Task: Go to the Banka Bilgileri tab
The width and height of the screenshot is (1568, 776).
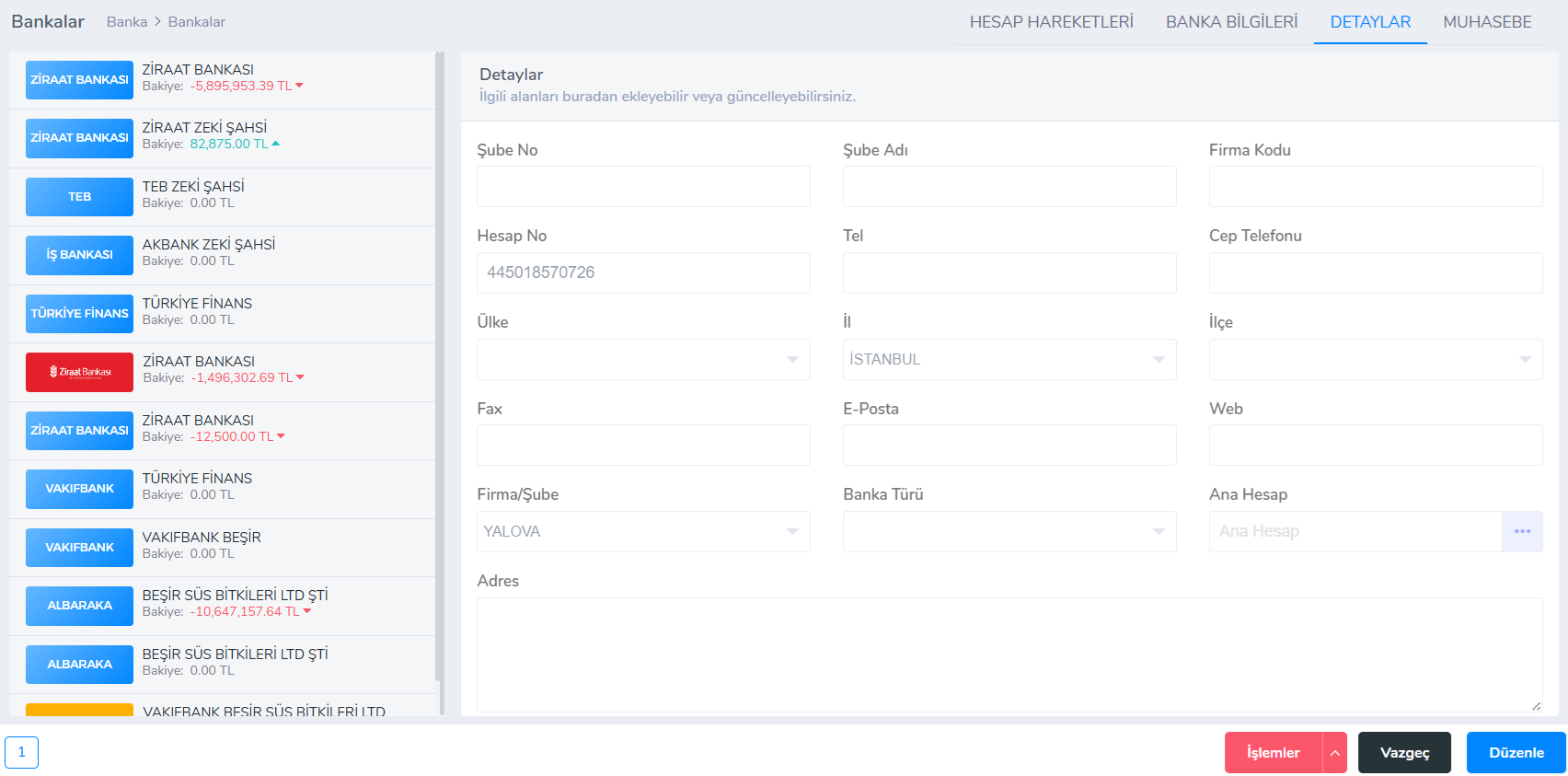Action: pos(1231,22)
